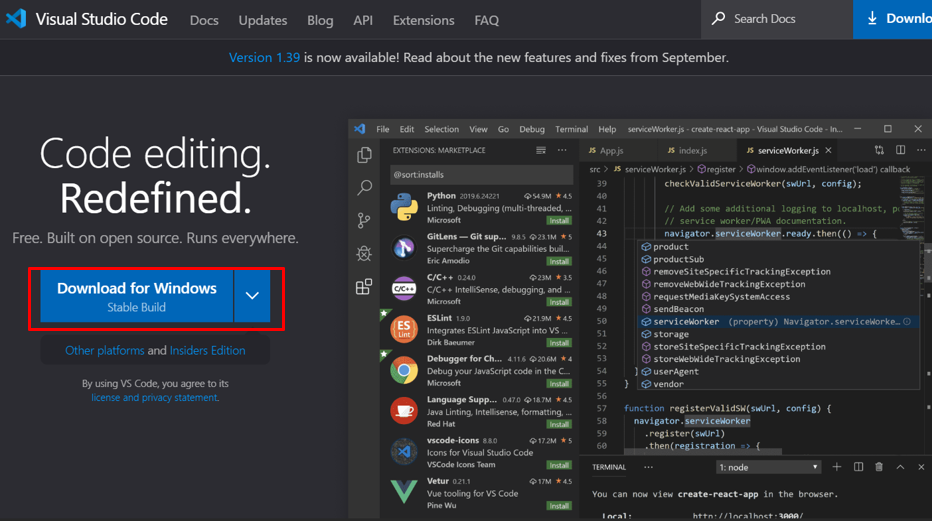The width and height of the screenshot is (932, 521).
Task: Select sendBeacon suggestion in autocomplete list
Action: (776, 309)
